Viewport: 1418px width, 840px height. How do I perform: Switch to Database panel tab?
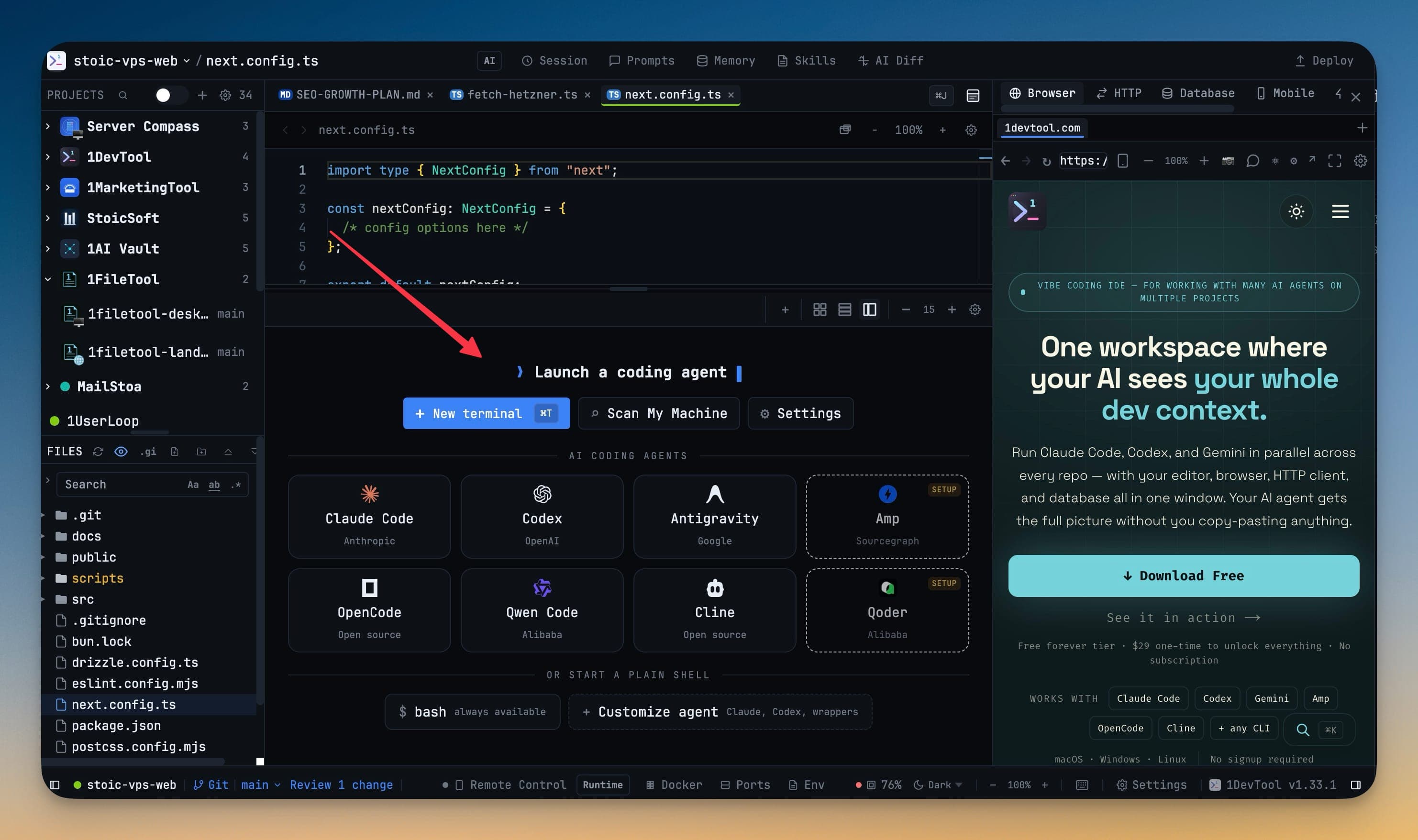(1198, 93)
